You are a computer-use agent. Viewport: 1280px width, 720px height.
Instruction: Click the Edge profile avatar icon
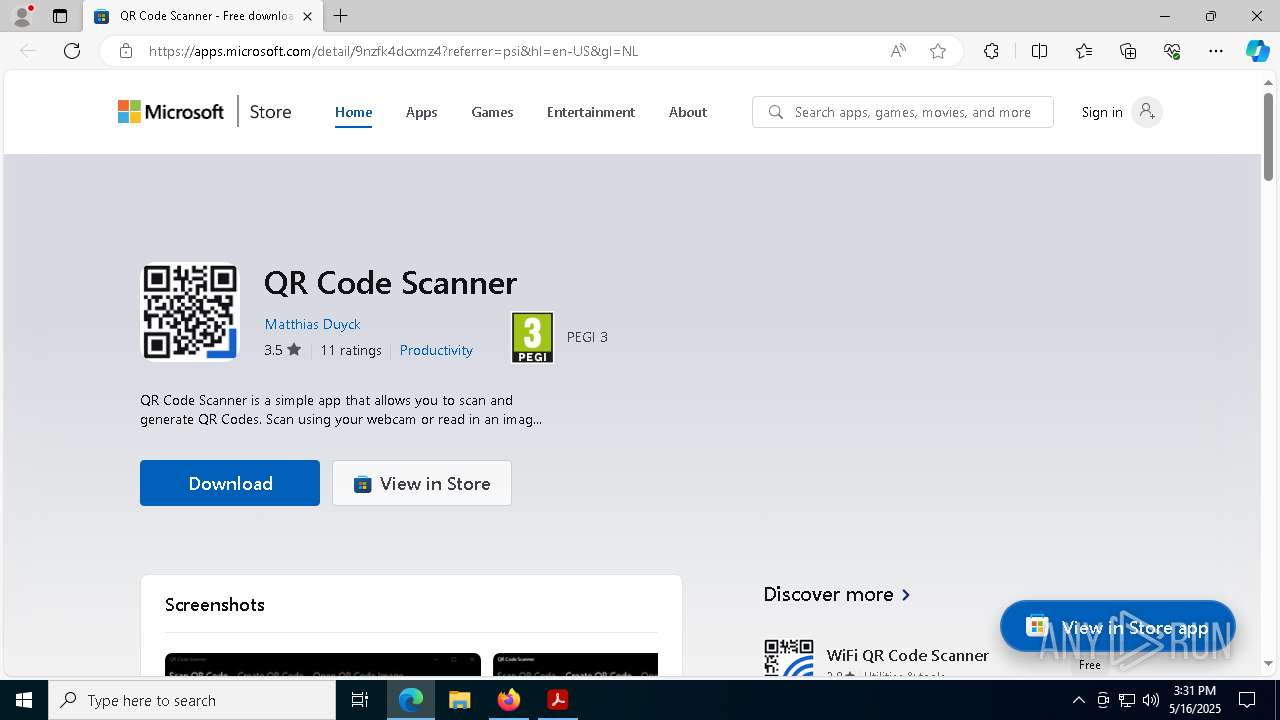tap(21, 16)
